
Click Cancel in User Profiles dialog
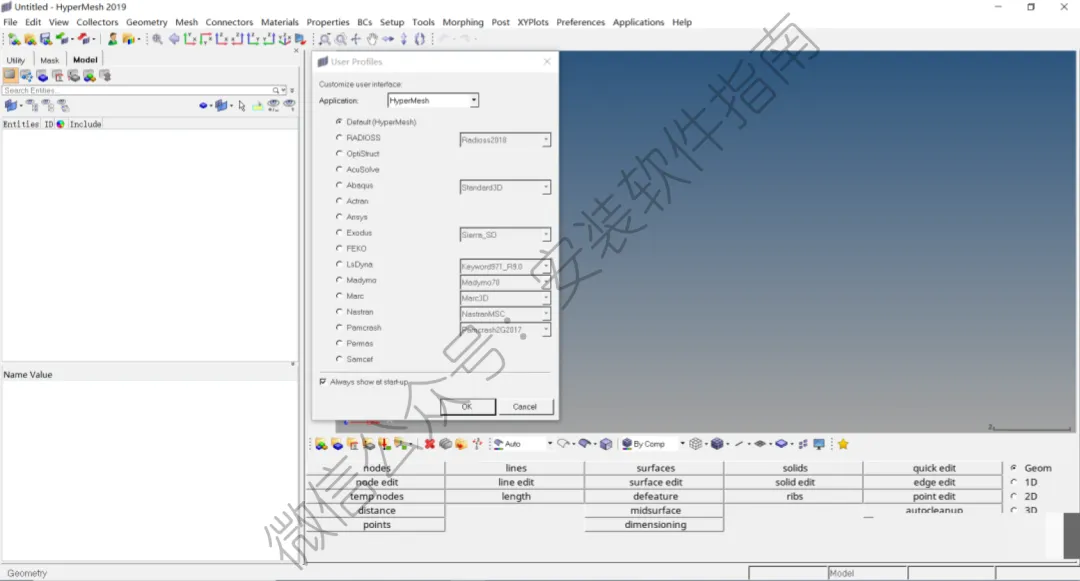[x=525, y=407]
